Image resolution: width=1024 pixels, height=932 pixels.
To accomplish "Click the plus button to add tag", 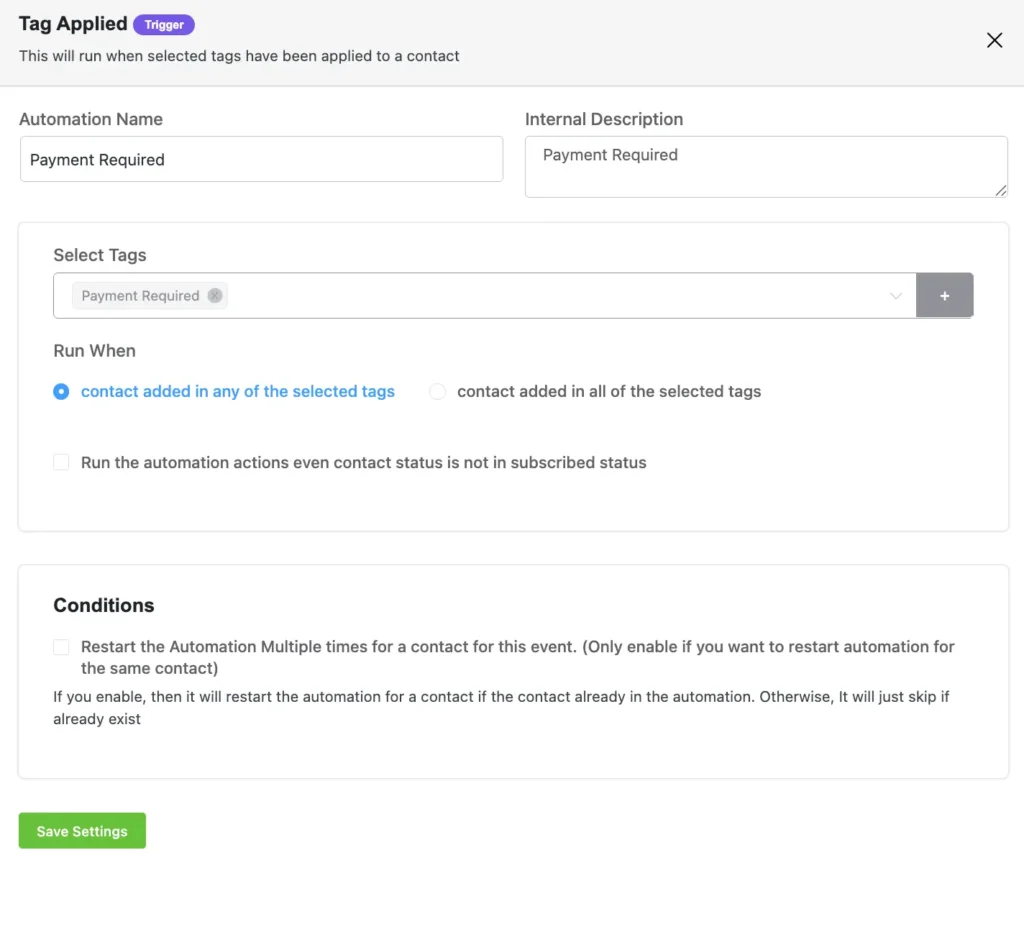I will pyautogui.click(x=944, y=296).
